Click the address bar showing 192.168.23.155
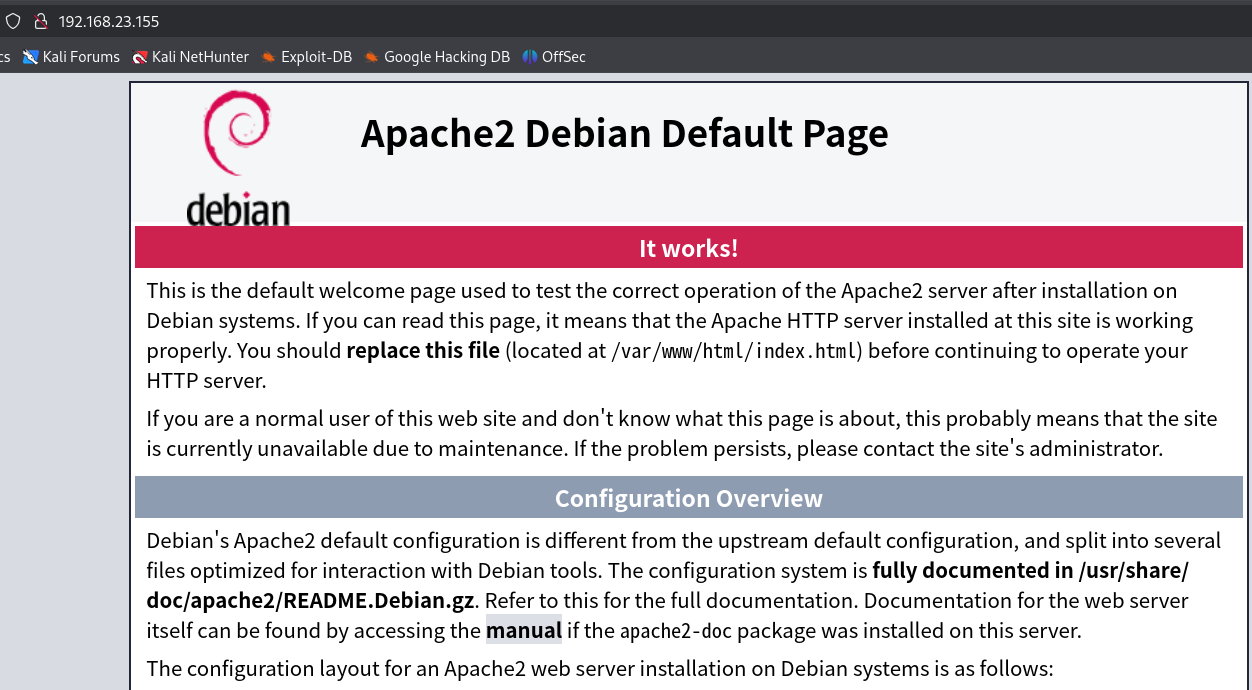The image size is (1252, 690). point(108,21)
